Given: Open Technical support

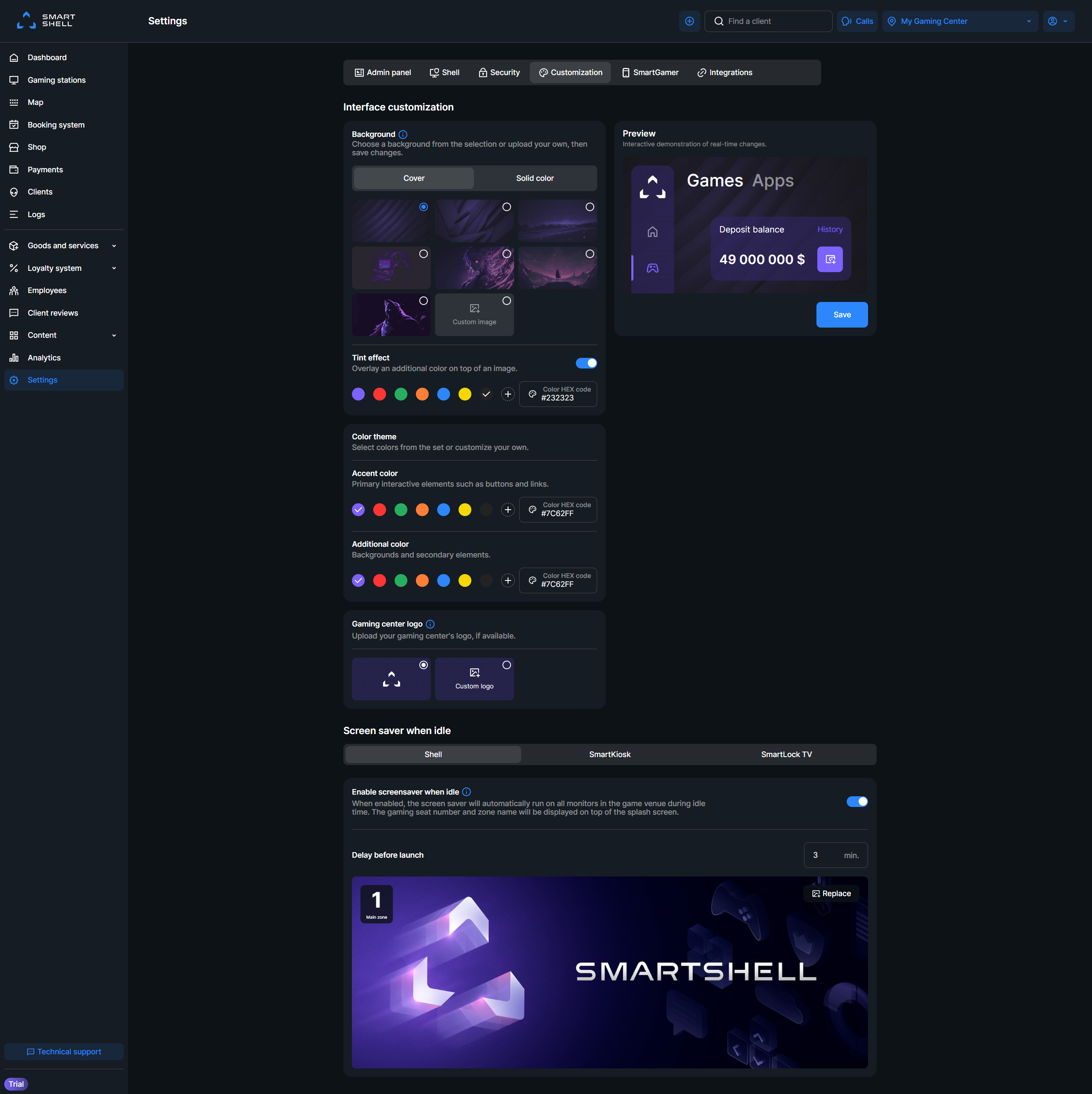Looking at the screenshot, I should 64,1051.
